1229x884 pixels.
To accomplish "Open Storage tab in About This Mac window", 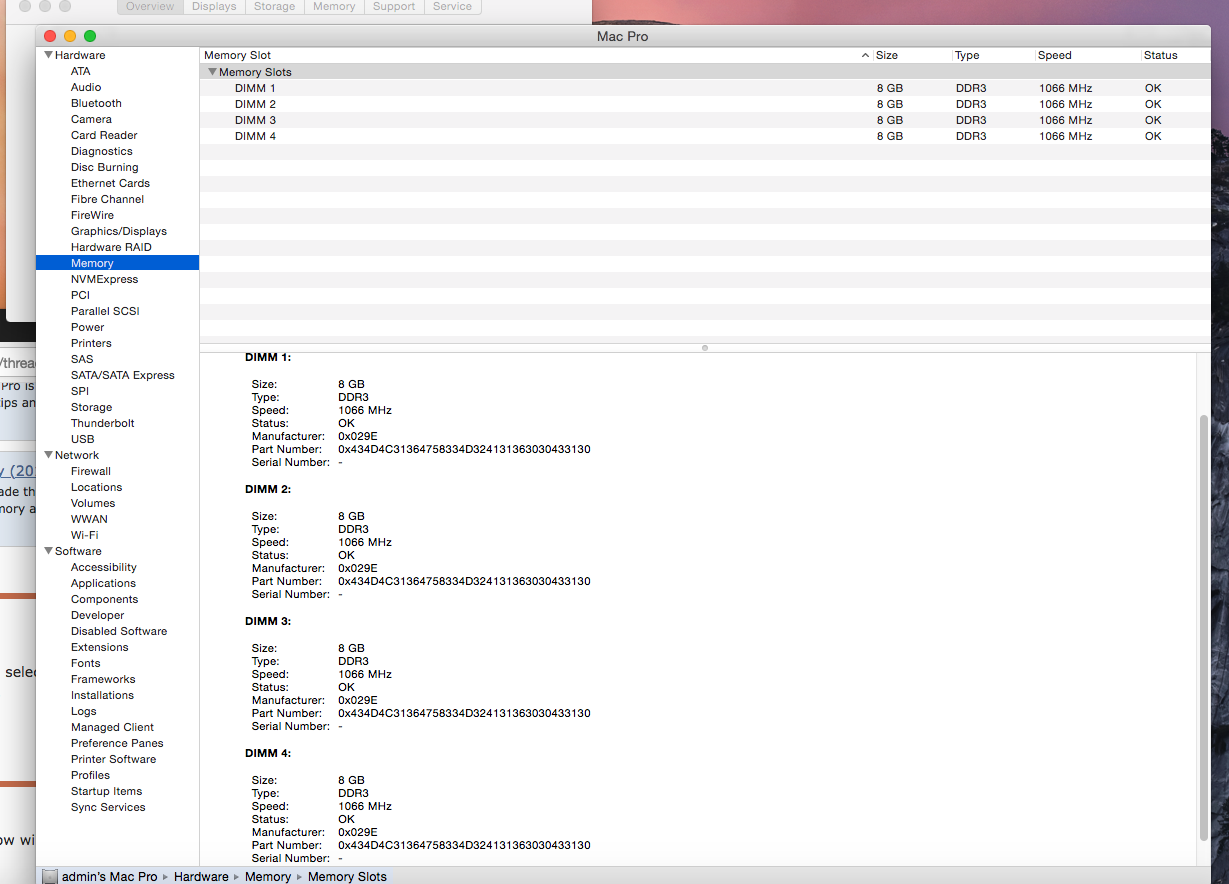I will pos(274,6).
